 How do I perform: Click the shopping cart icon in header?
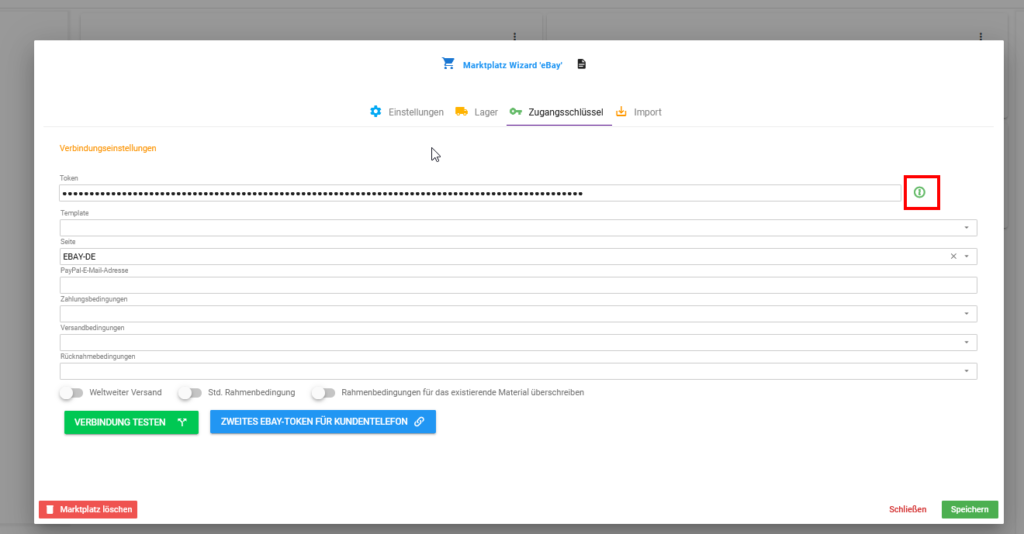448,63
